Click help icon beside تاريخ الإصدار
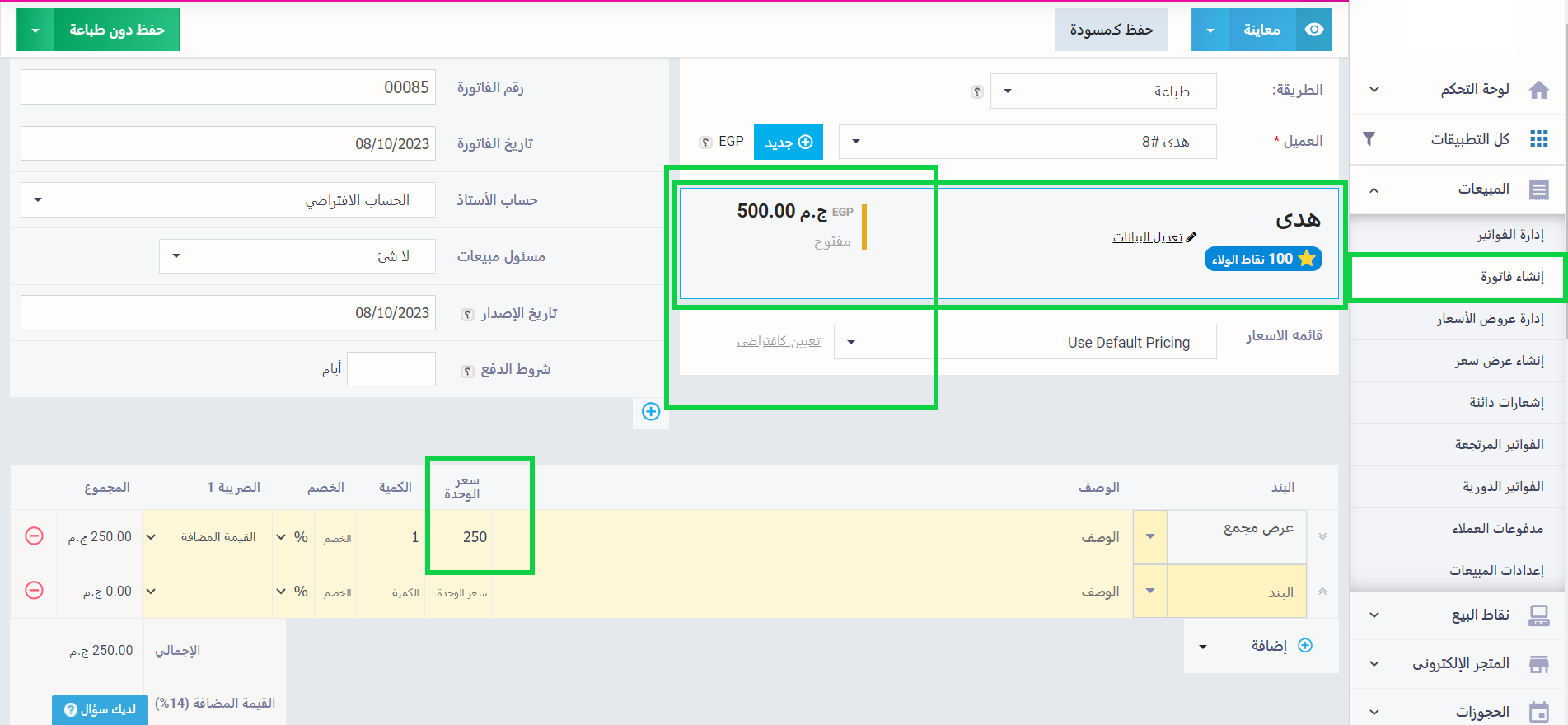 (x=467, y=314)
